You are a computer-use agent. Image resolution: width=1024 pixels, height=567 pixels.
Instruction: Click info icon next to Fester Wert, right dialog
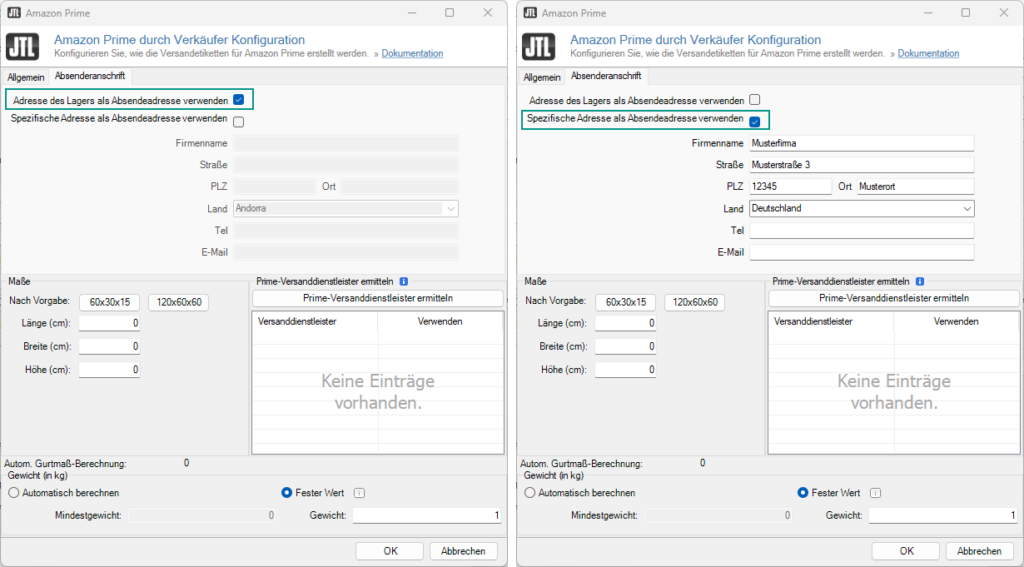click(875, 493)
